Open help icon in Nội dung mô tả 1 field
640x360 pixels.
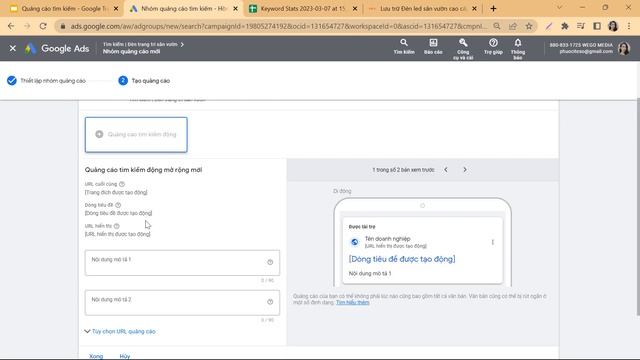point(270,262)
